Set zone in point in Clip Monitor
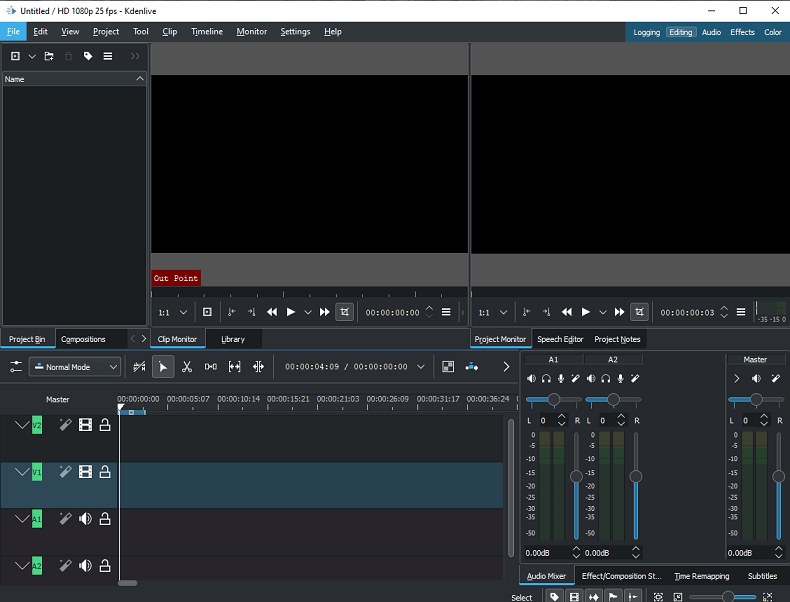Viewport: 790px width, 602px height. click(232, 312)
